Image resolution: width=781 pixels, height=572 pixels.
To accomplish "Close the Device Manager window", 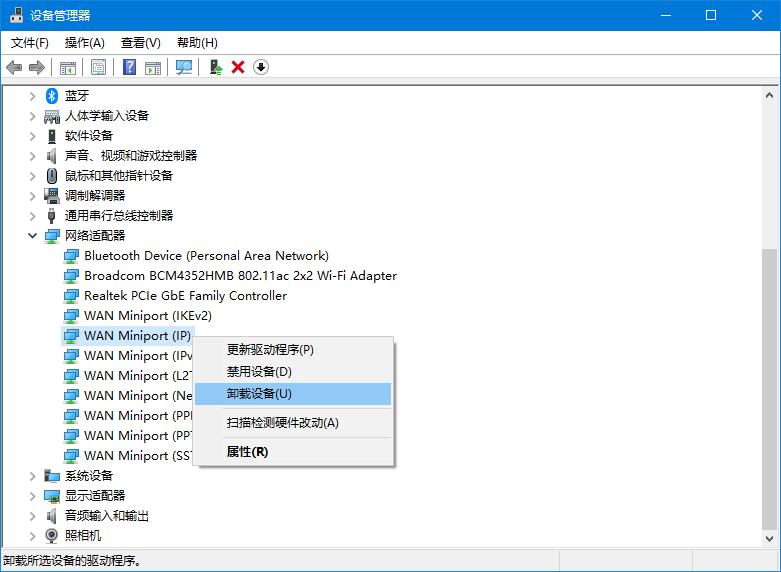I will pyautogui.click(x=757, y=15).
